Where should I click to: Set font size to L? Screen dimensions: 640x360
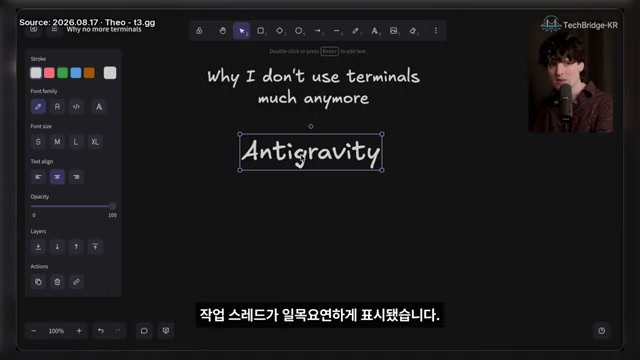(76, 142)
